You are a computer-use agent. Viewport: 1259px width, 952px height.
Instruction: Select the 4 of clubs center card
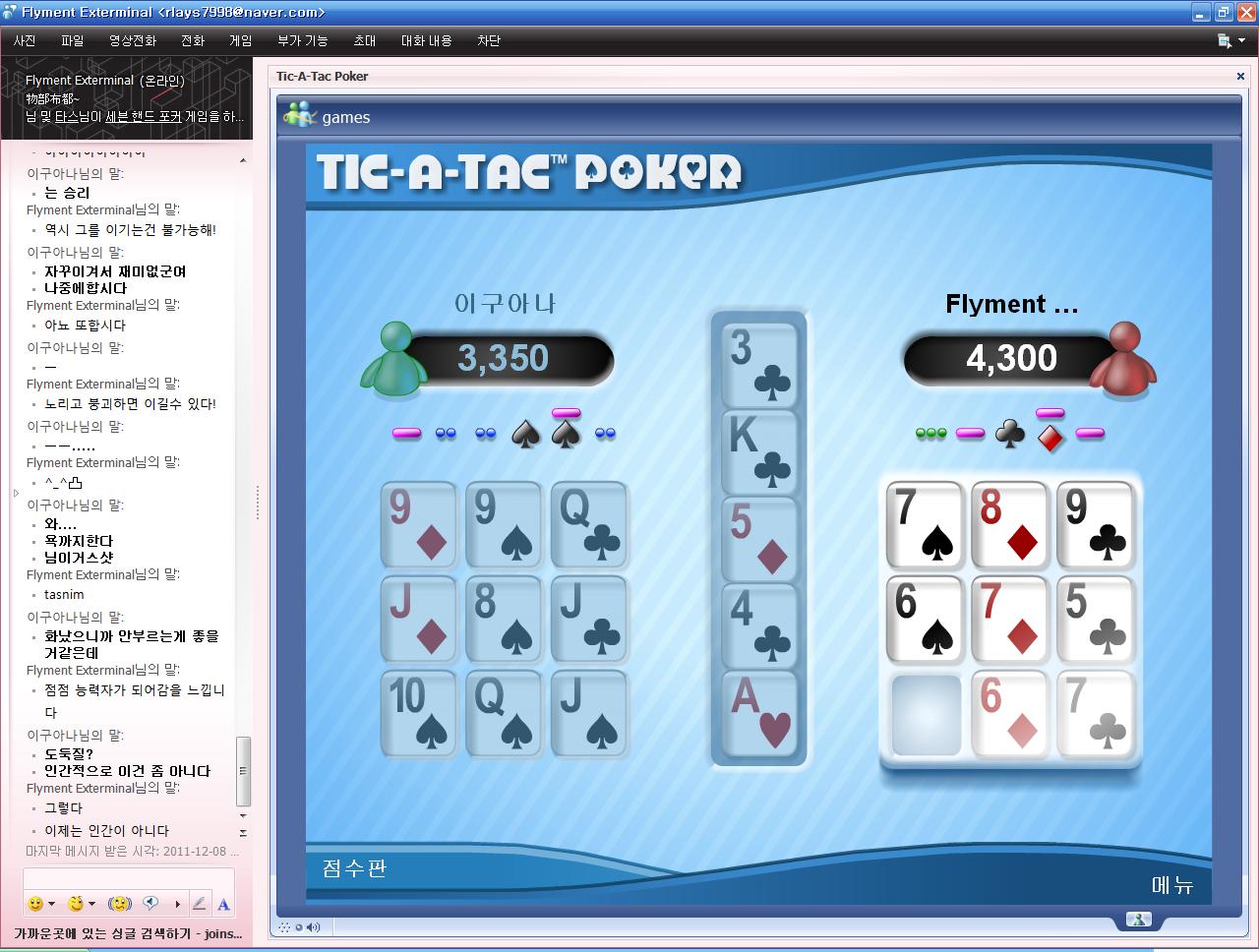(x=759, y=625)
